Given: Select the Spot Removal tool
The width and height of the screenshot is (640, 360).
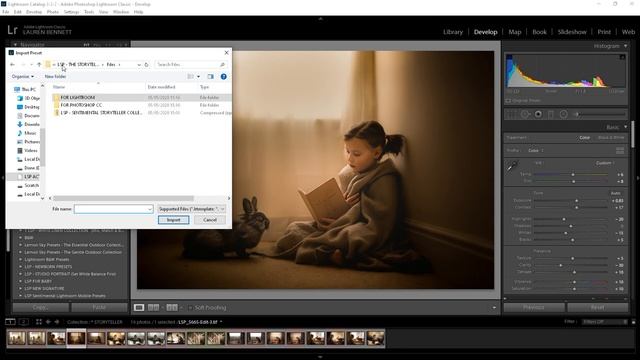Looking at the screenshot, I should 525,115.
